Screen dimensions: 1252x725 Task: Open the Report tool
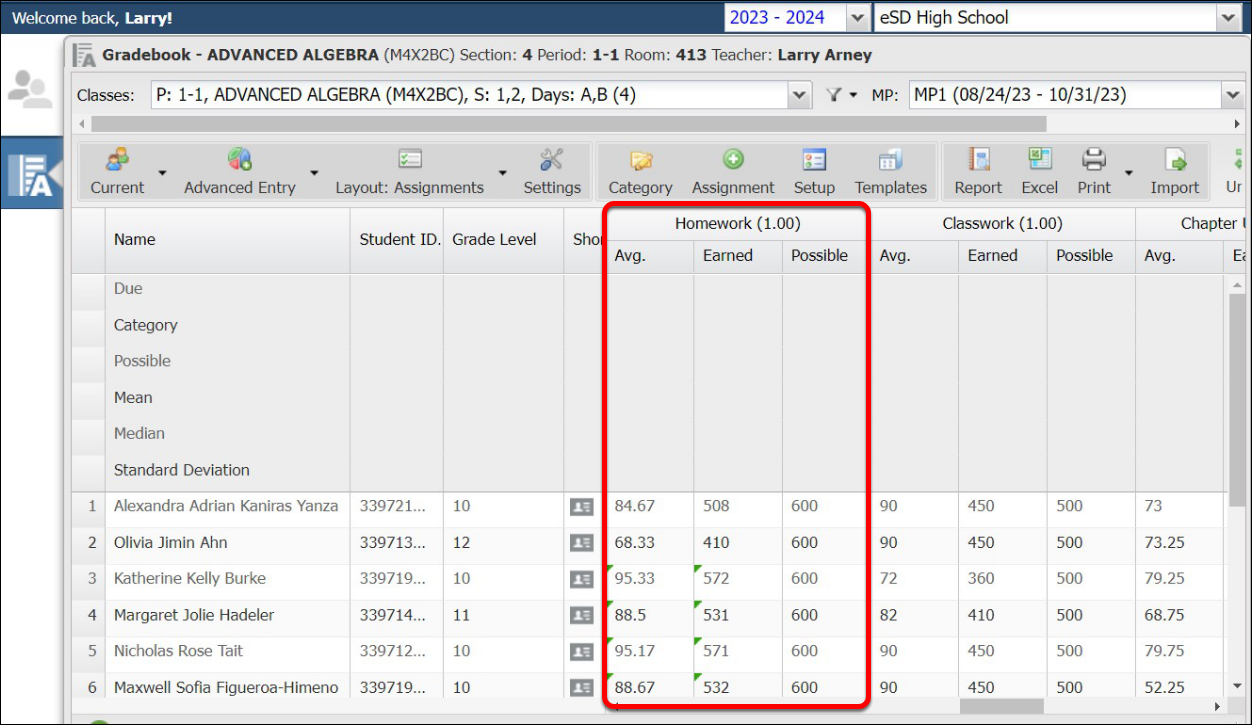[978, 171]
